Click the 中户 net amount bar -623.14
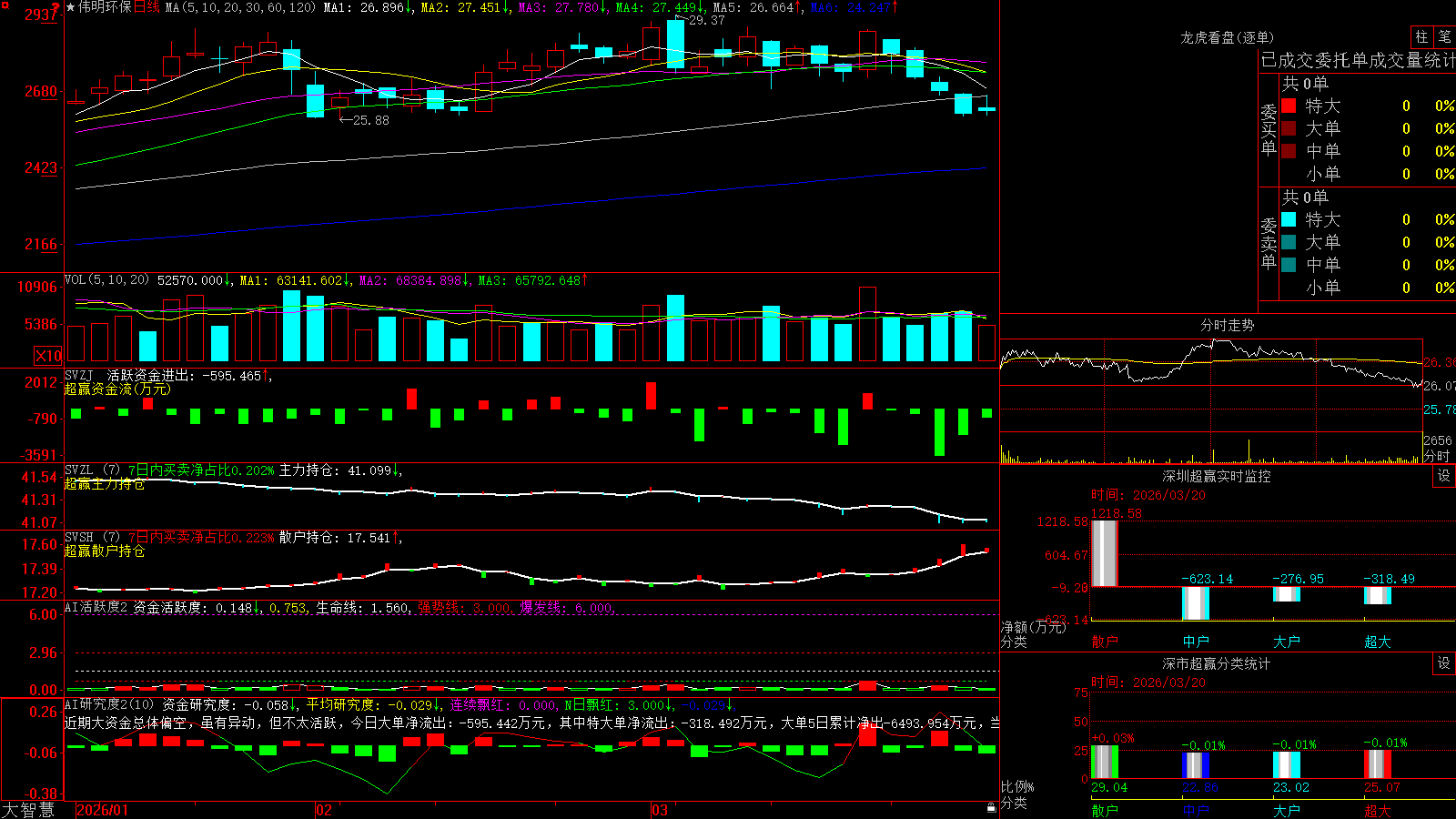Screen dimensions: 1456x819 [x=1196, y=603]
